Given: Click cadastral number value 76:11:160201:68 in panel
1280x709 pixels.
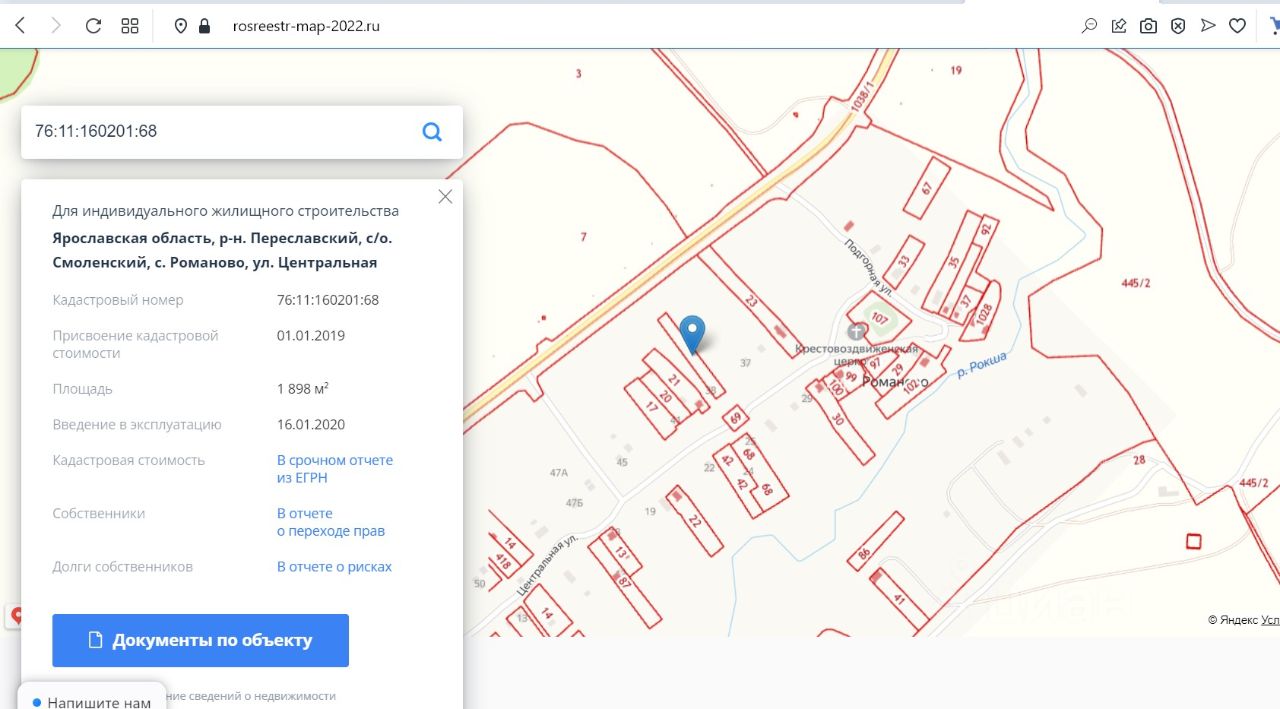Looking at the screenshot, I should 328,300.
